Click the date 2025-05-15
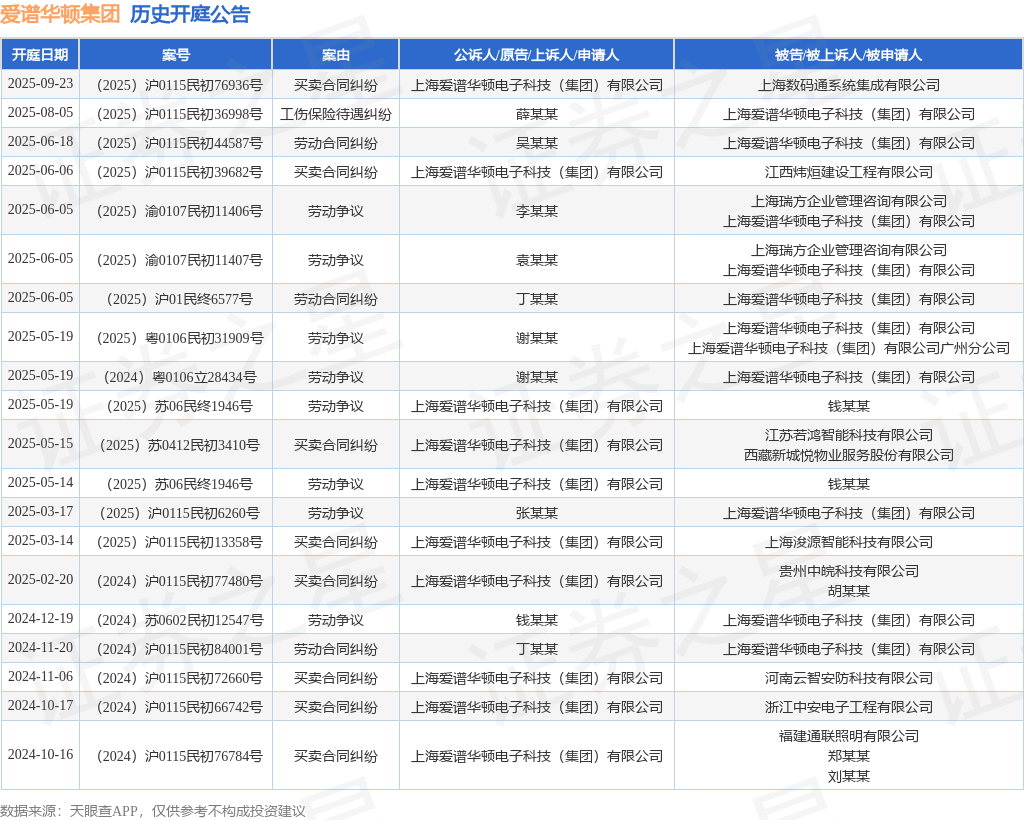Viewport: 1024px width, 820px height. [40, 443]
